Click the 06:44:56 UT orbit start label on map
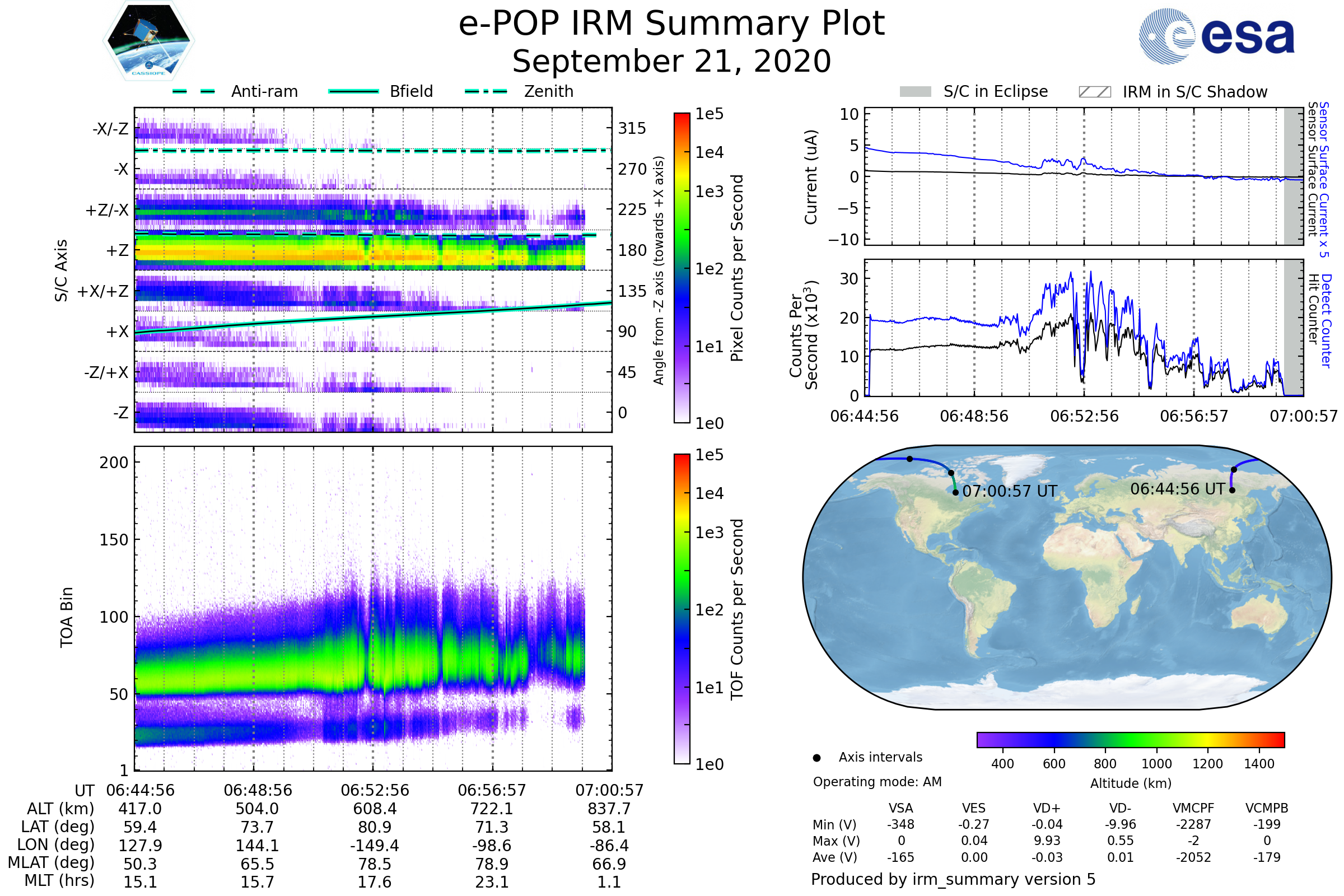Viewport: 1344px width, 896px height. pyautogui.click(x=1177, y=489)
